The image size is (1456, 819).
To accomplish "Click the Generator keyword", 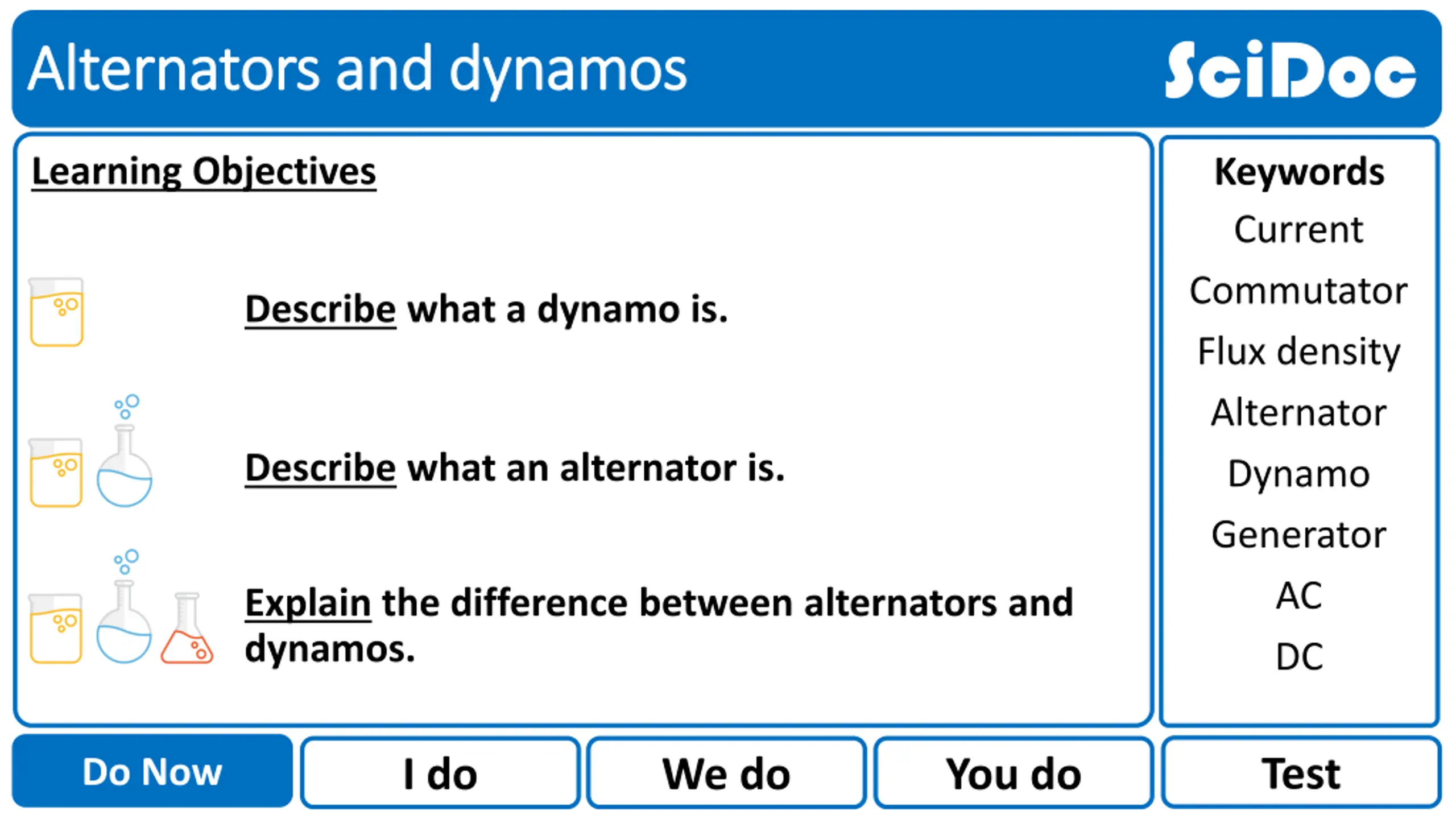I will tap(1299, 535).
